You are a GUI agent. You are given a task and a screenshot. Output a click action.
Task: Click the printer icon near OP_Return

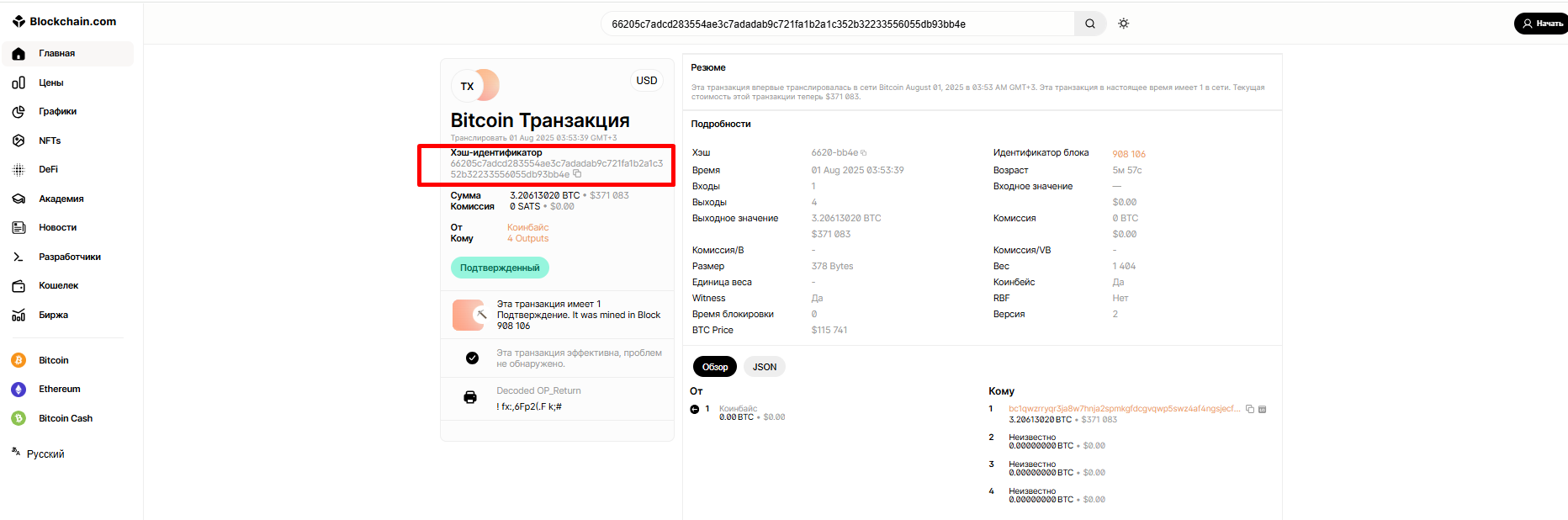[470, 397]
